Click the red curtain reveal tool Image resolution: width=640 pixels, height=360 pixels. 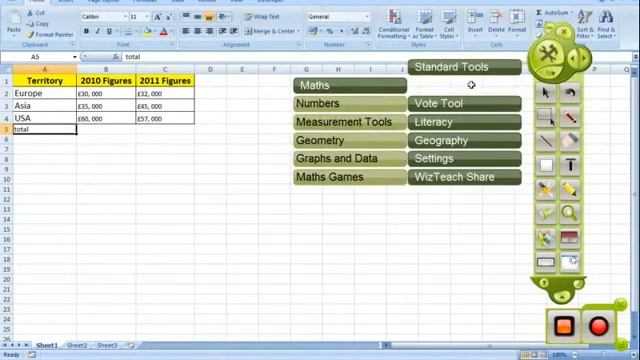coord(570,238)
